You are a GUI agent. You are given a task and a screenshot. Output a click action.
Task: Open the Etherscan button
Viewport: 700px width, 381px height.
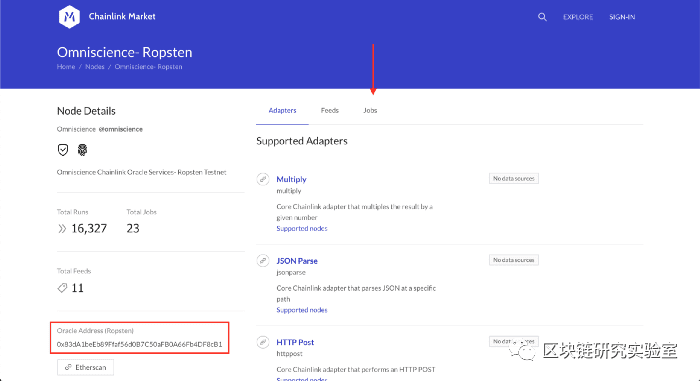tap(85, 367)
